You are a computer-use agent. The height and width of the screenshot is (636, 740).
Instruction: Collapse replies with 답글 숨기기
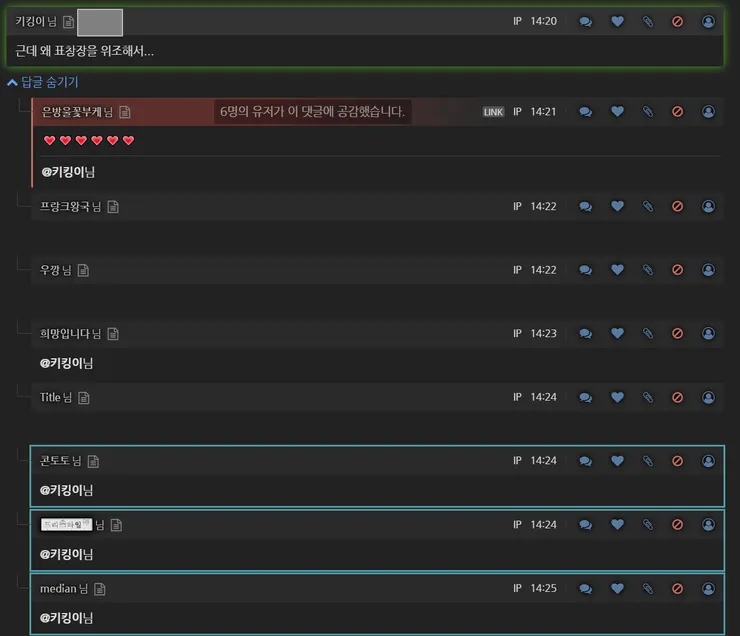point(43,82)
